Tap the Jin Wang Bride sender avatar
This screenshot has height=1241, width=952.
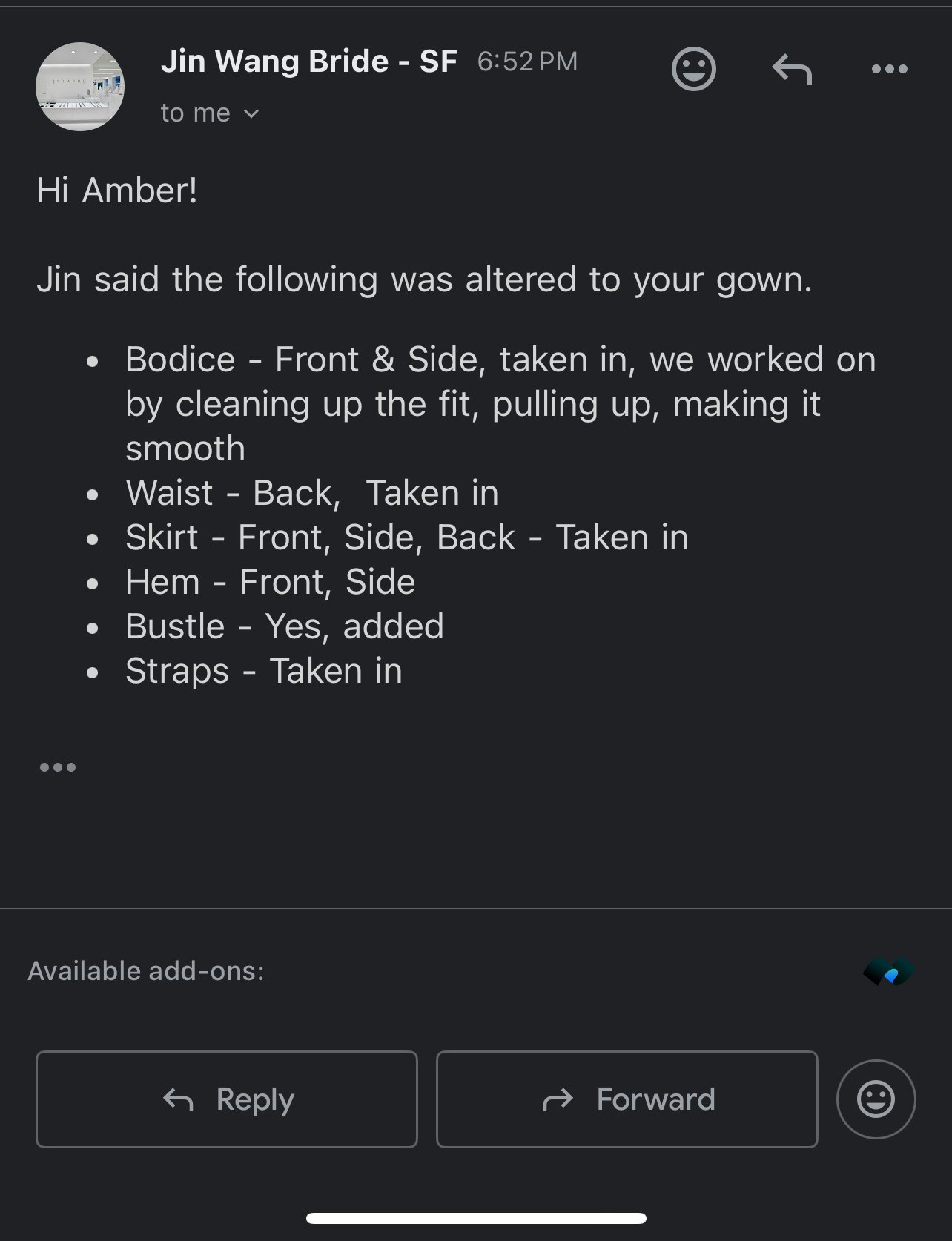80,87
